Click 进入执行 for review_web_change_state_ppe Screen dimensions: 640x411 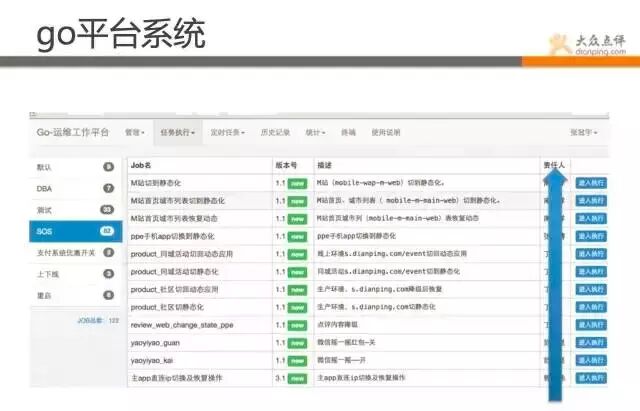[x=591, y=325]
